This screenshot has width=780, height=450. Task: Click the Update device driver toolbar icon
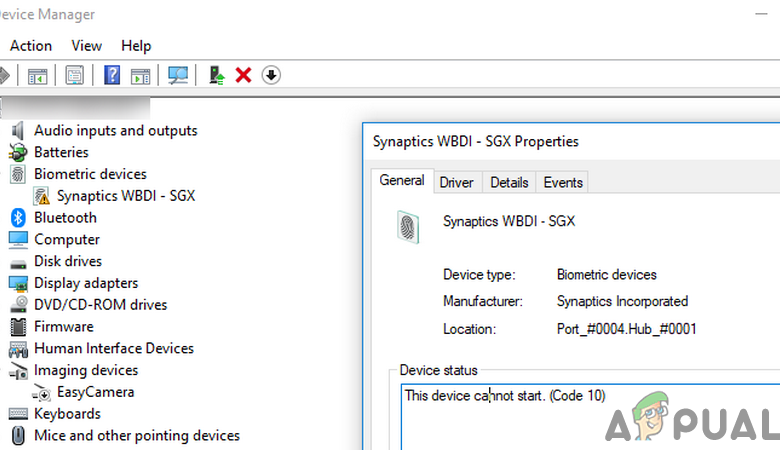tap(216, 75)
